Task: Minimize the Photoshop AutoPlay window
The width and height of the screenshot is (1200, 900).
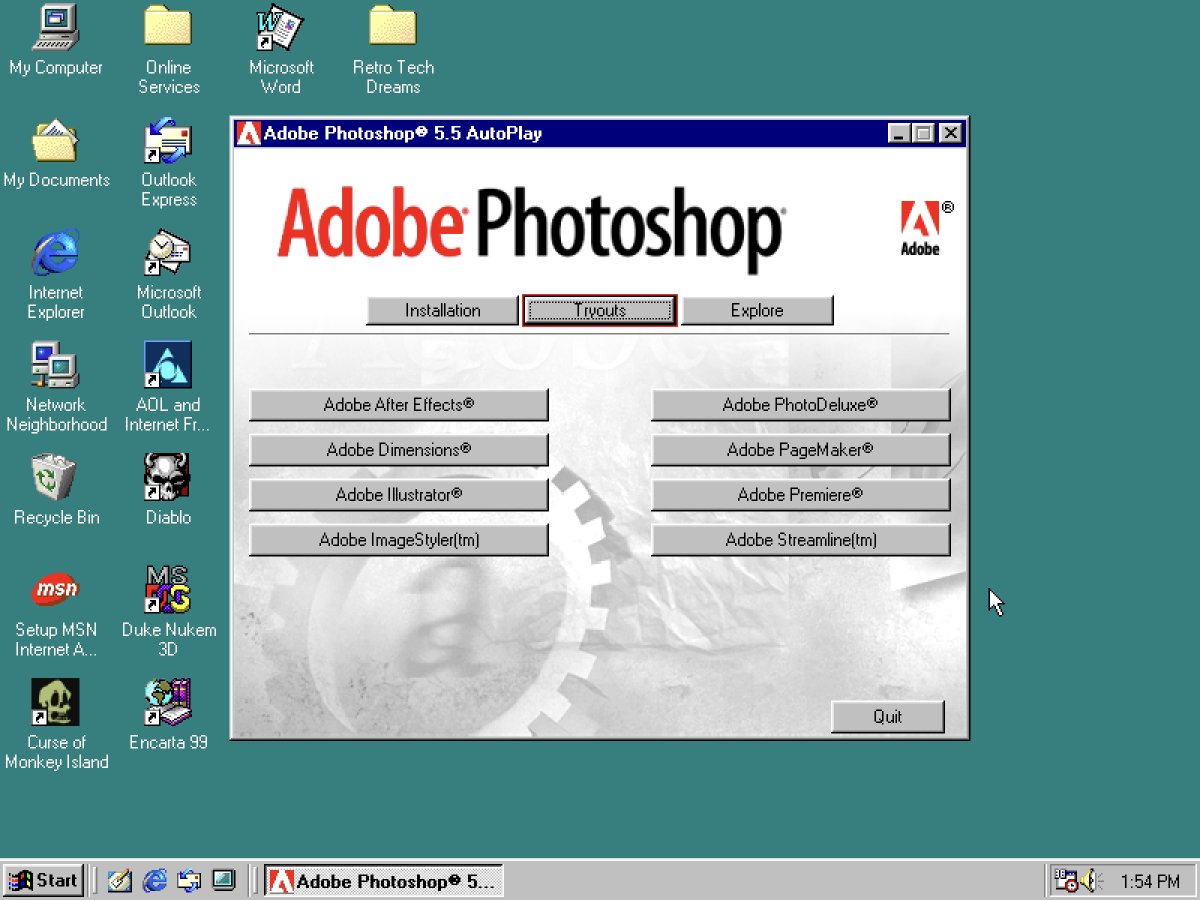Action: coord(899,133)
